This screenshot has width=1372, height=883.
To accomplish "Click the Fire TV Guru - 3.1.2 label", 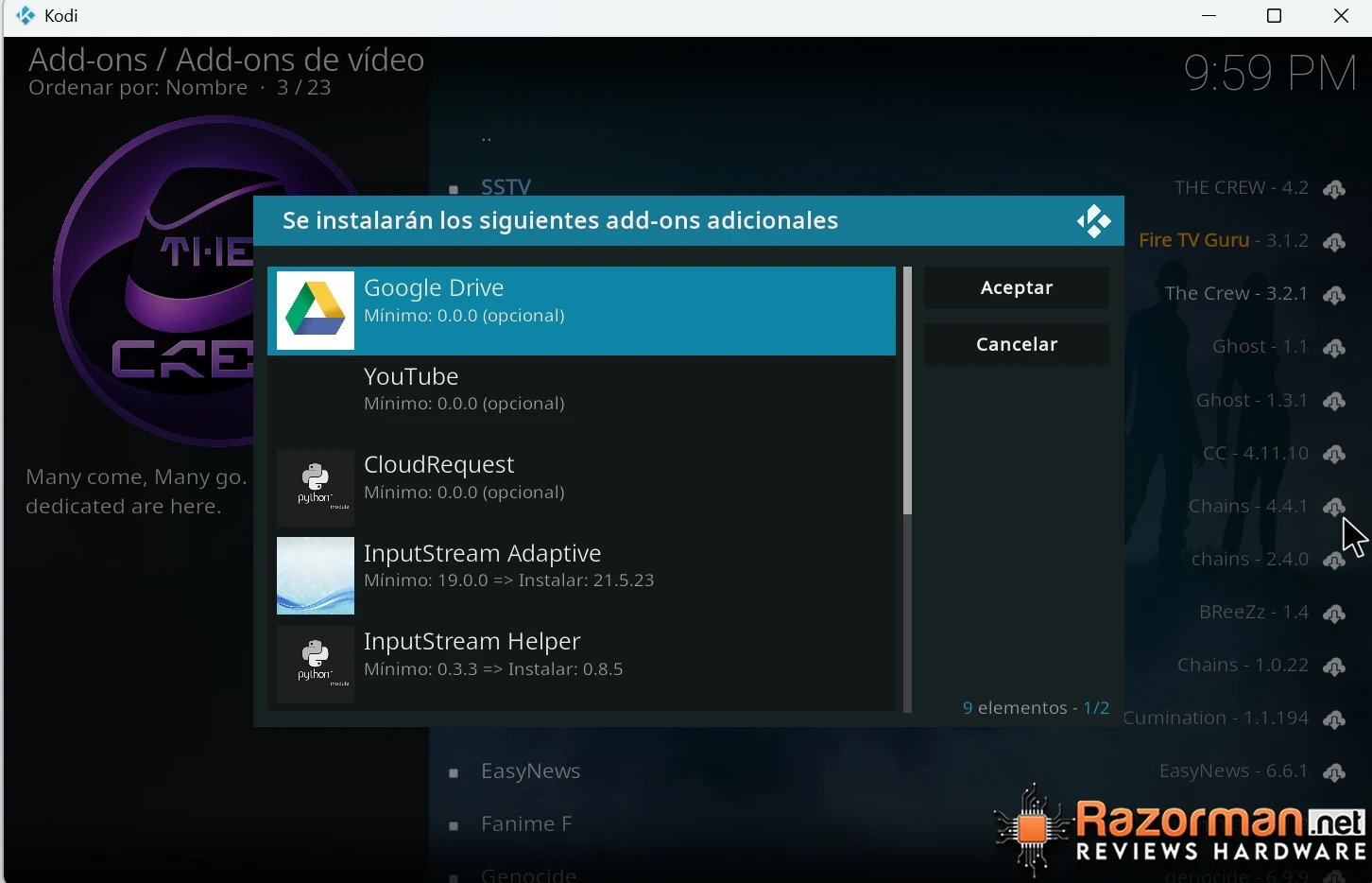I will click(x=1224, y=241).
